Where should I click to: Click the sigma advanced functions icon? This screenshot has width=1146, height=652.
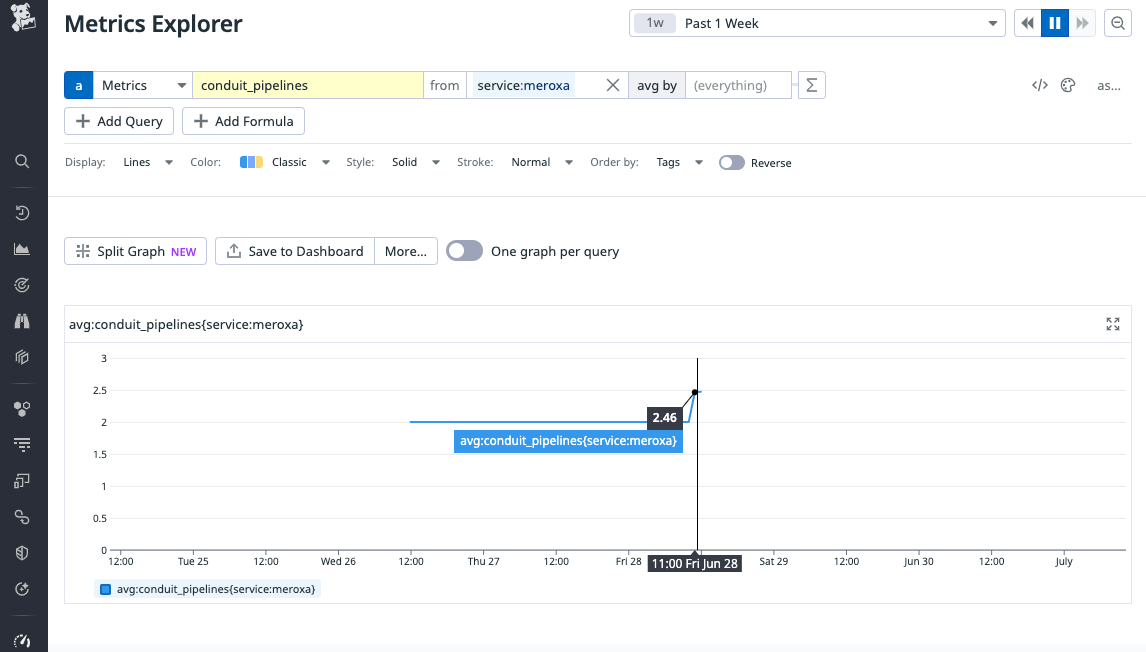click(811, 85)
